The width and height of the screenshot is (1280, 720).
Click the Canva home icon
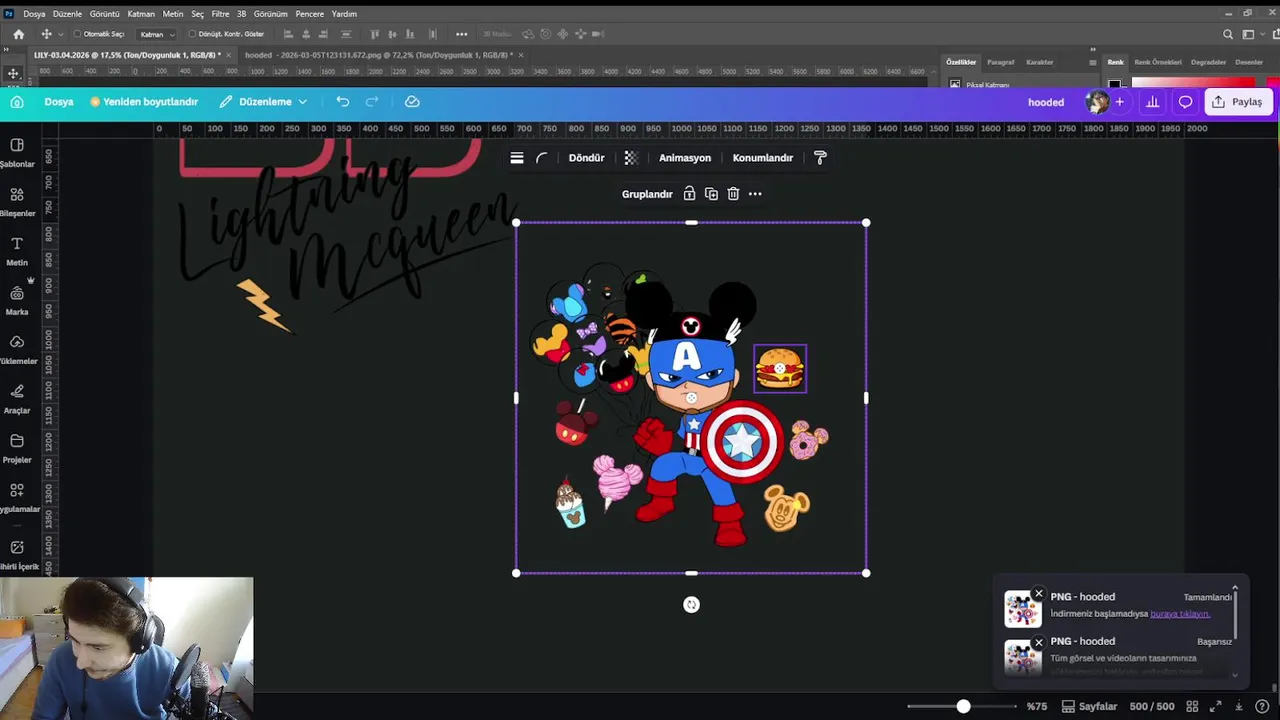point(17,102)
